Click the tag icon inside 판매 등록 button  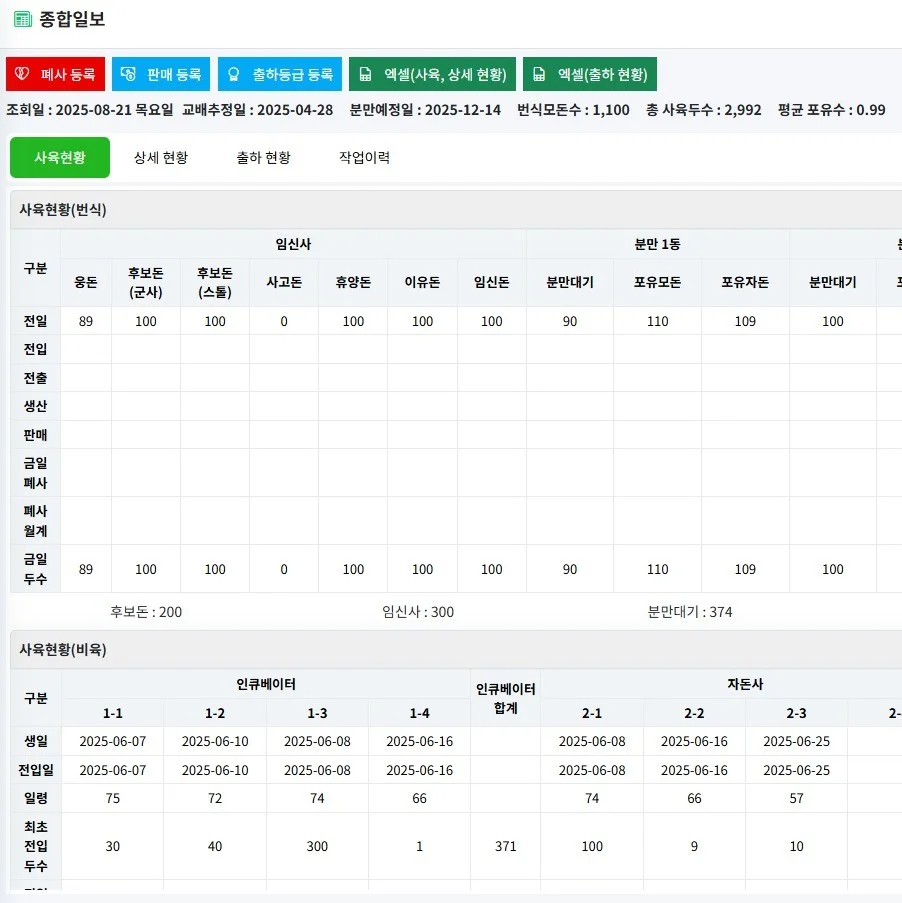126,73
